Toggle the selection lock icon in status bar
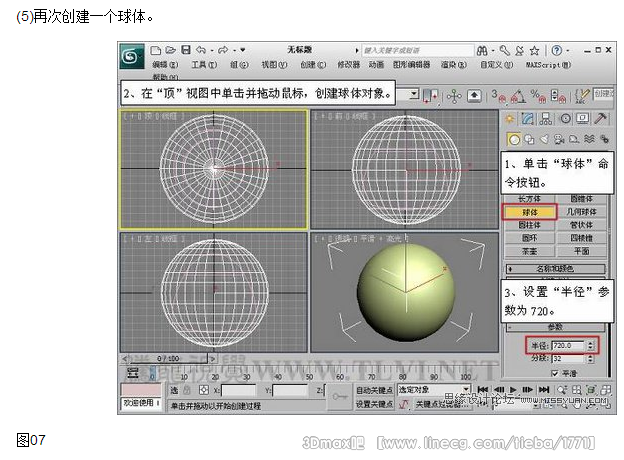Viewport: 624px width, 460px height. pyautogui.click(x=187, y=390)
